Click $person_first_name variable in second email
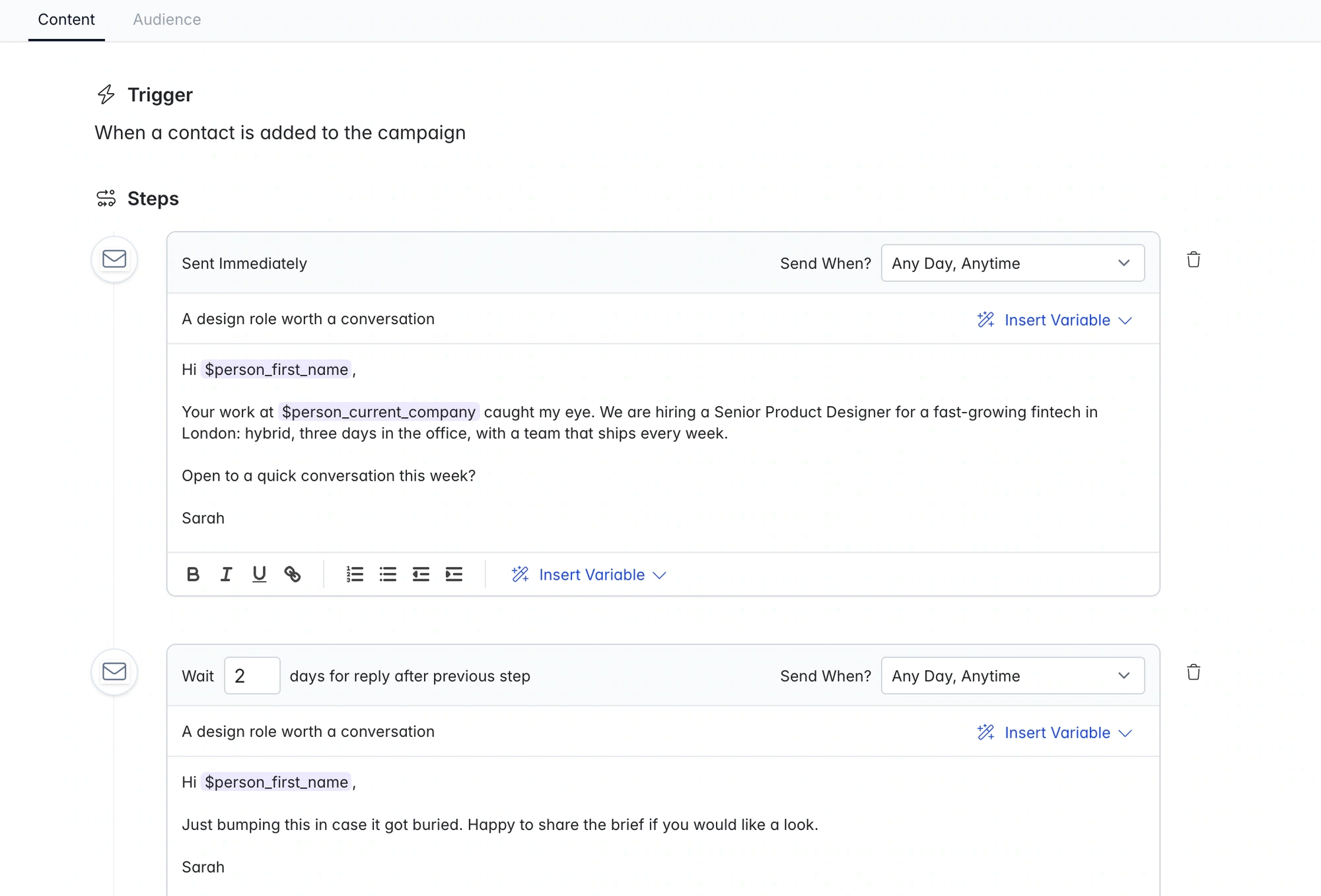Screen dimensions: 1321x896 pos(276,782)
